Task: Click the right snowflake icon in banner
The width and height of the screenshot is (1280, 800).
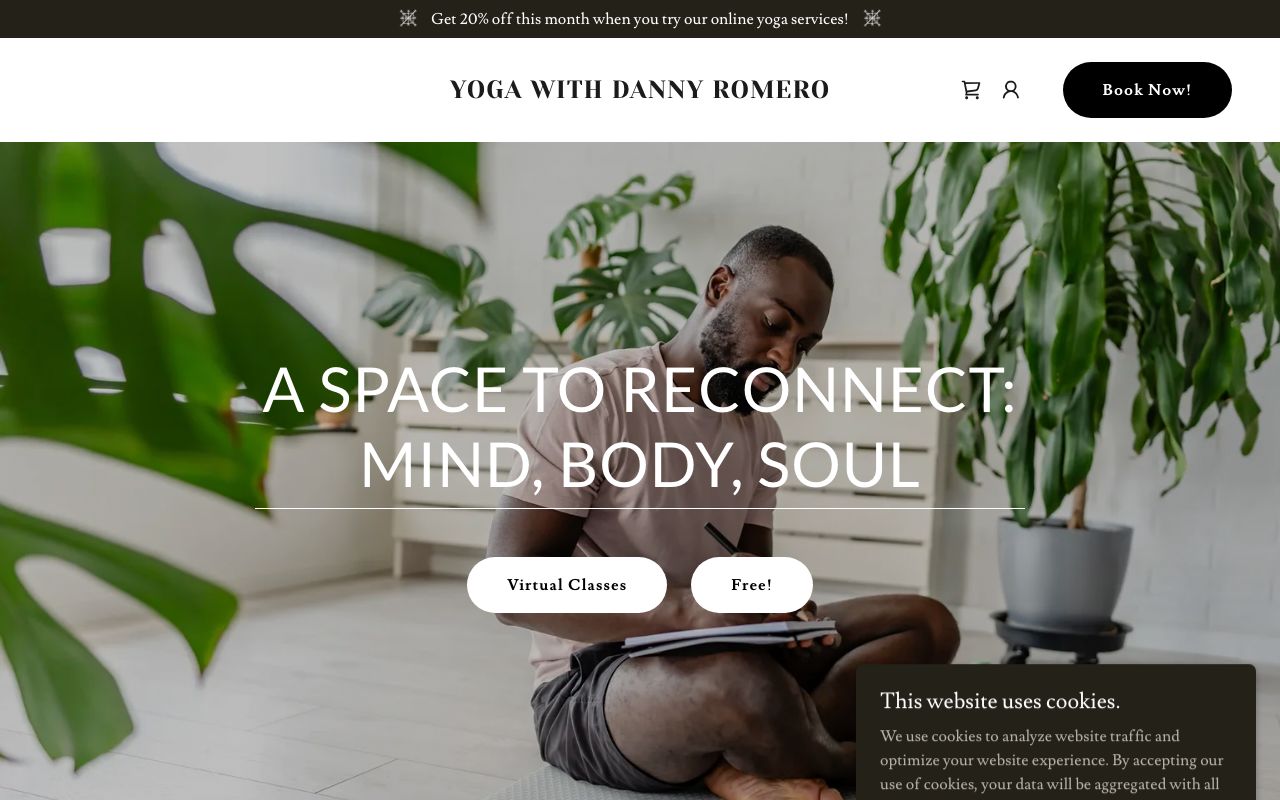Action: 872,18
